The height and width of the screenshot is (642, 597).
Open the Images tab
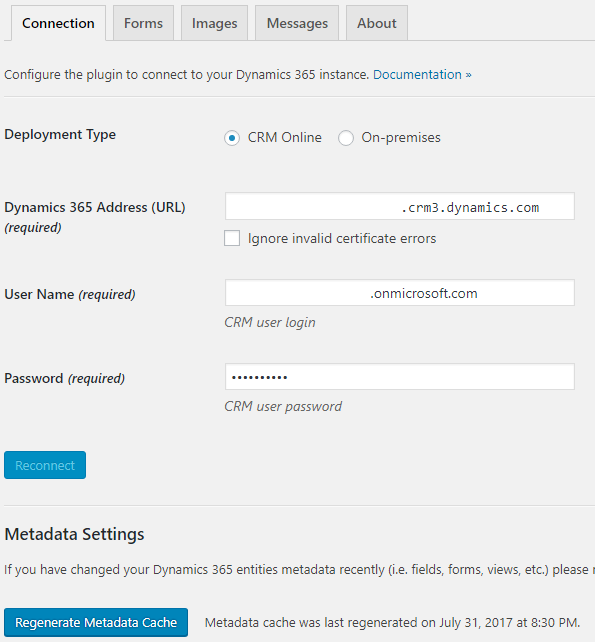(x=215, y=23)
